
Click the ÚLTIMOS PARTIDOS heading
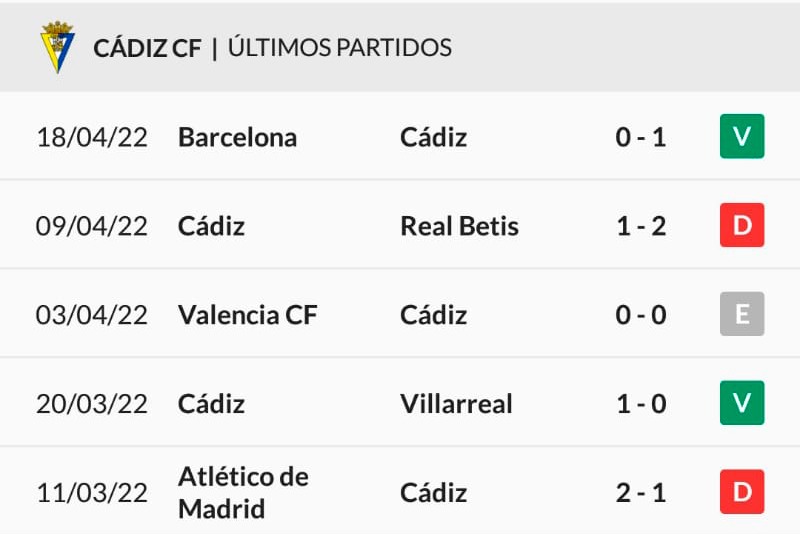coord(340,47)
